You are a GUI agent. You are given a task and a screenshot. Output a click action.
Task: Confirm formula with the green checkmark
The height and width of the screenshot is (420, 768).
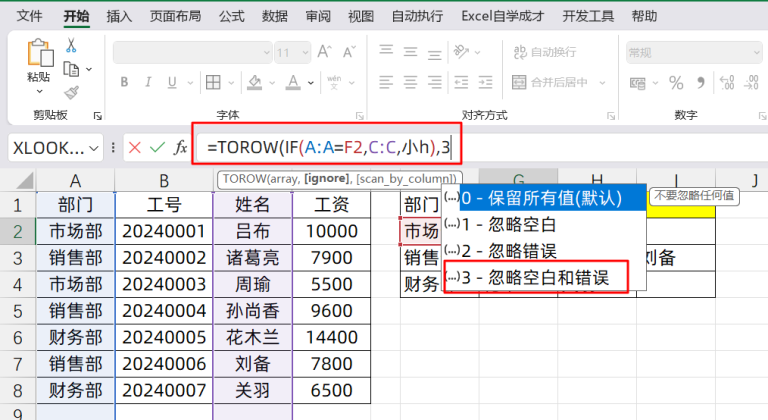click(156, 147)
